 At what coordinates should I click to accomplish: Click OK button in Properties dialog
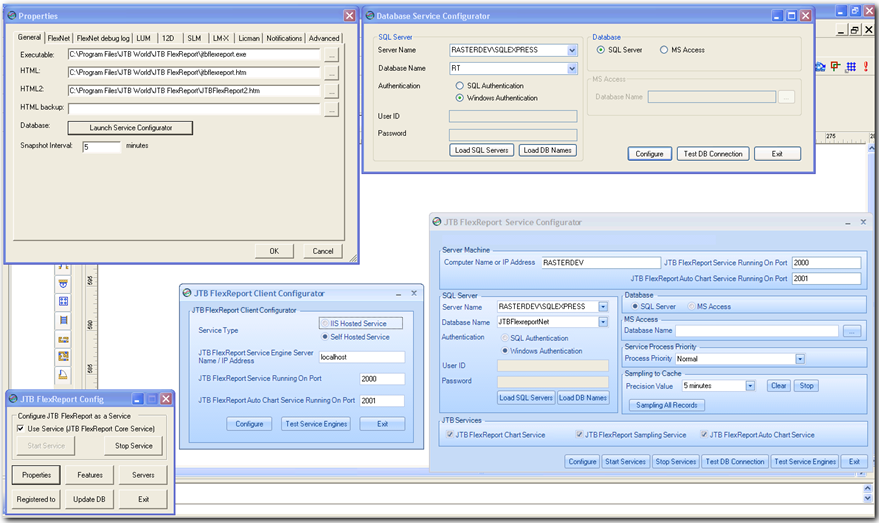(274, 251)
